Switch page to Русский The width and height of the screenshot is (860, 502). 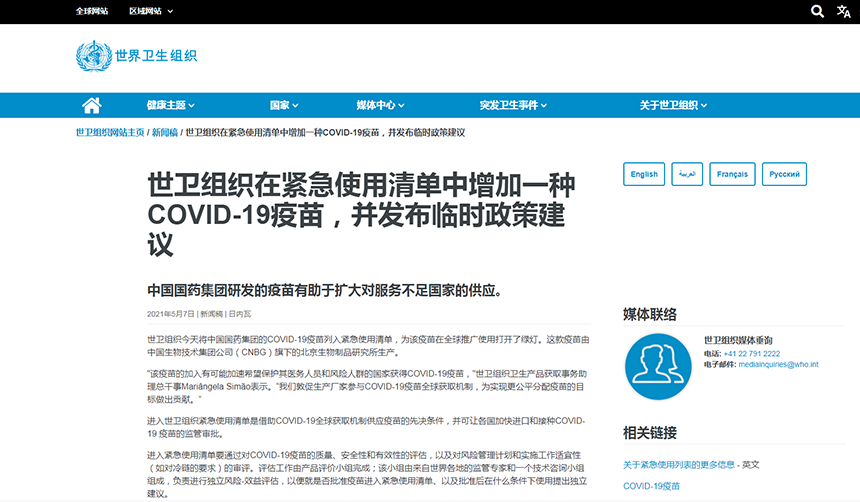(x=784, y=174)
